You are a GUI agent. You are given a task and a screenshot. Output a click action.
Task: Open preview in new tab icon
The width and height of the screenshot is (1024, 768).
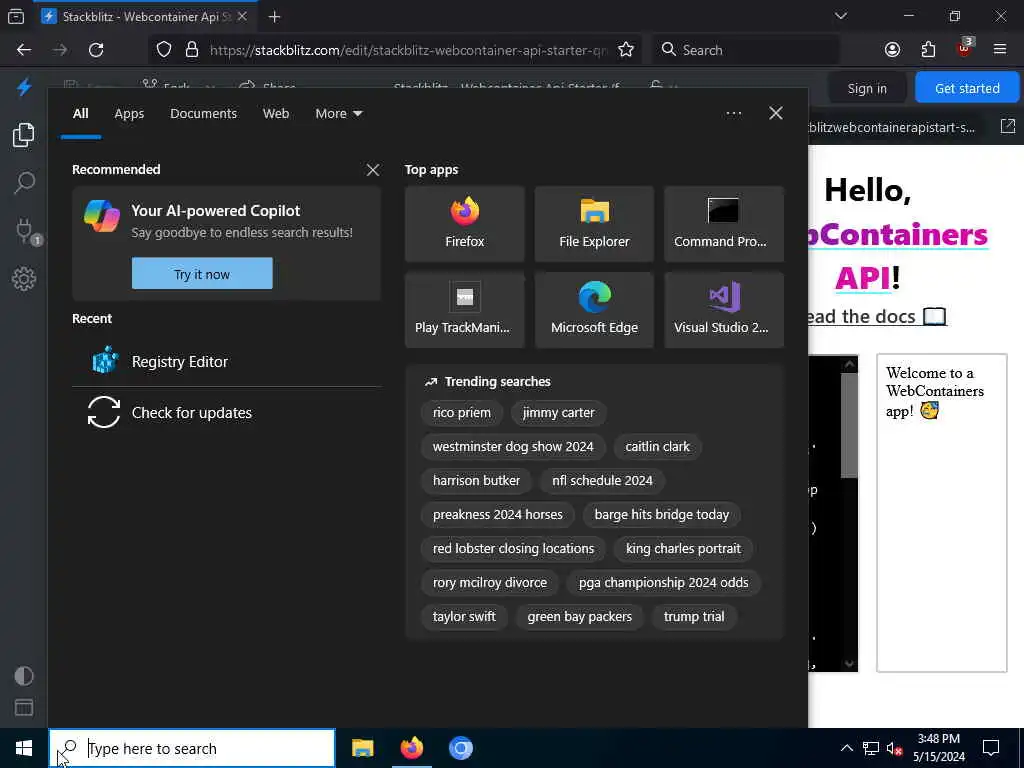click(x=1008, y=126)
